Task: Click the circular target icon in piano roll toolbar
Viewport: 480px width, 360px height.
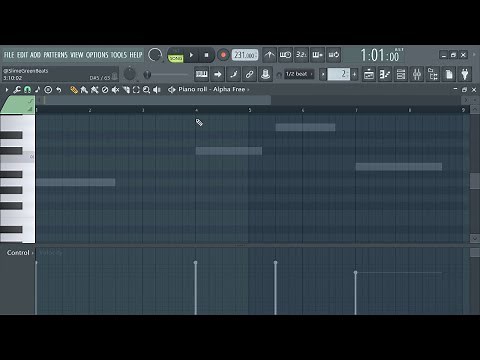Action: tap(48, 90)
